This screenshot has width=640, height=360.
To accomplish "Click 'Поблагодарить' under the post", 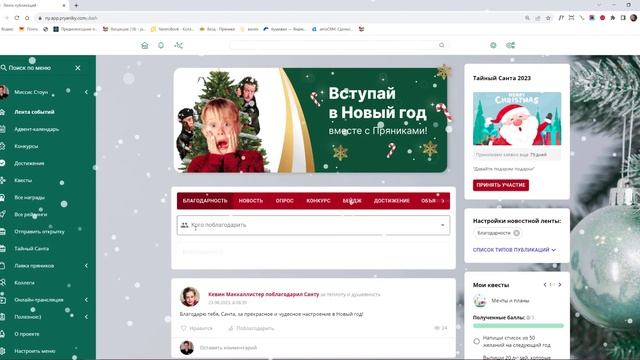I will click(x=251, y=328).
